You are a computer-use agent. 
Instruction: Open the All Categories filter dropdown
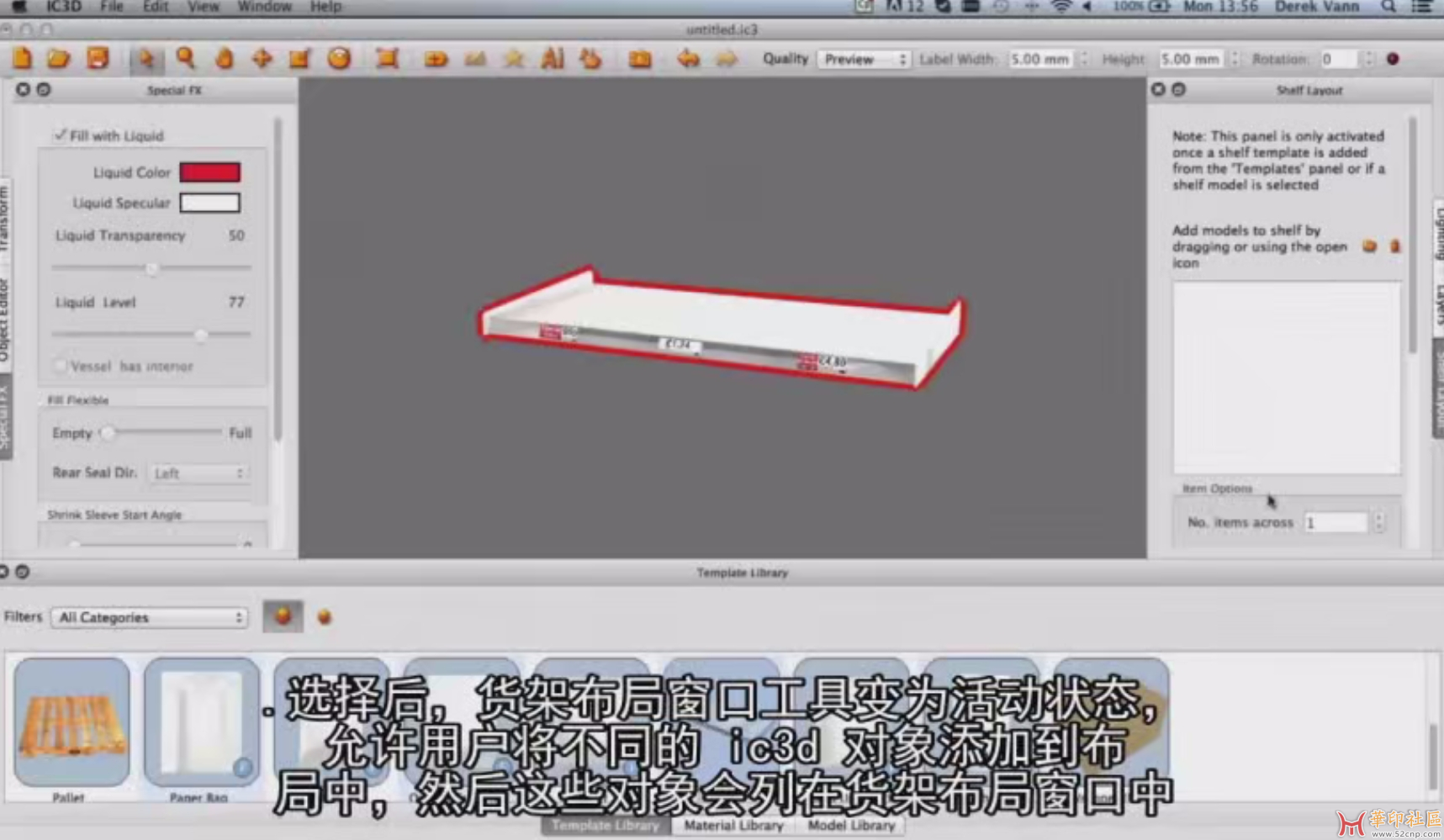(150, 617)
